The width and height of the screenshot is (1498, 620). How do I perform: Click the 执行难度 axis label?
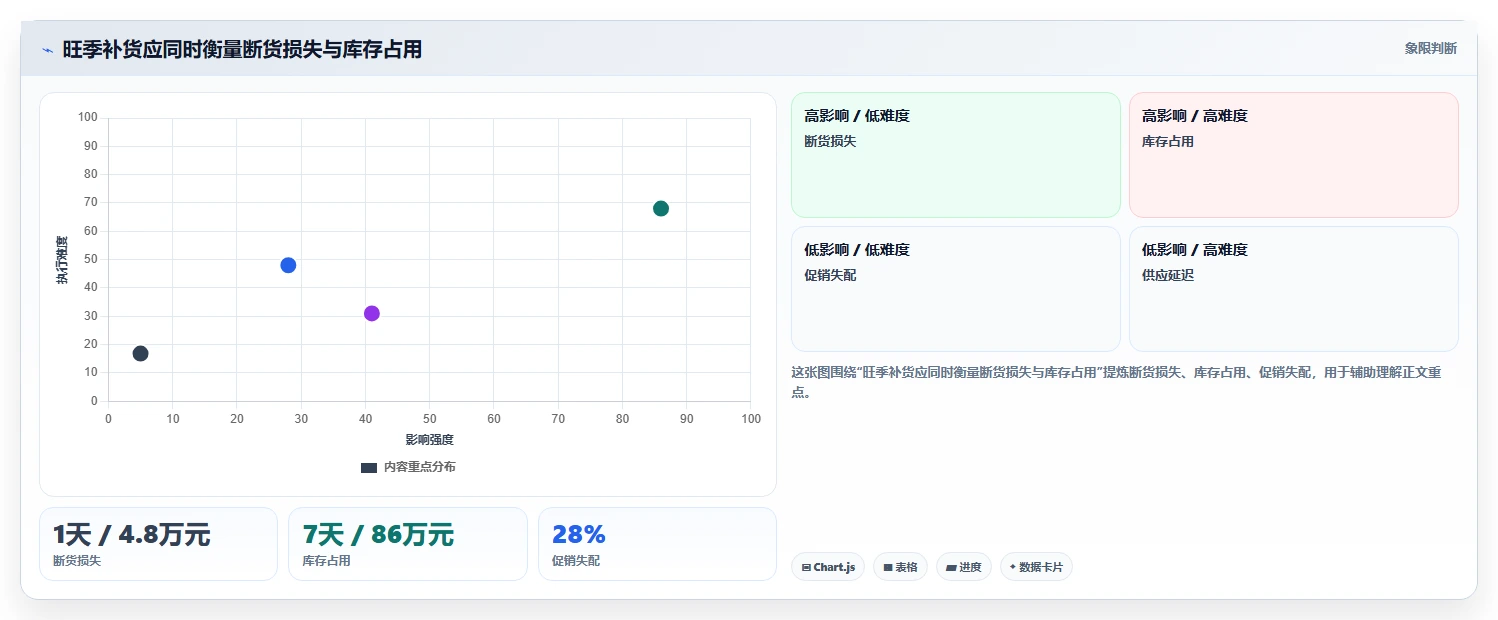(62, 260)
